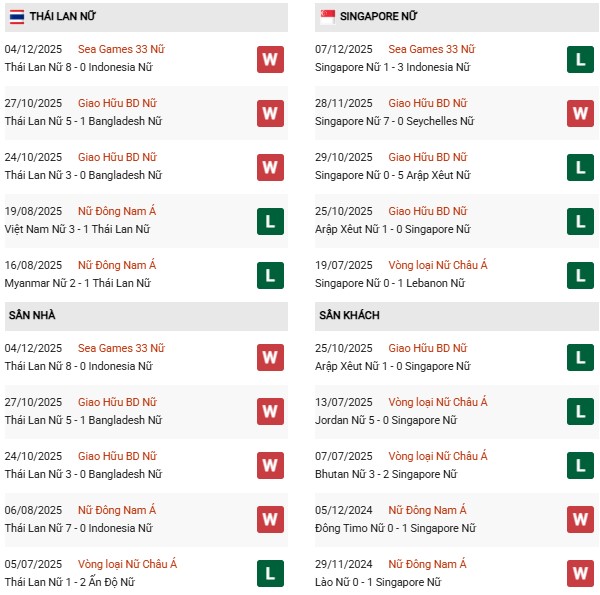
Task: Open the SÂN NHÀ section header
Action: pos(32,315)
